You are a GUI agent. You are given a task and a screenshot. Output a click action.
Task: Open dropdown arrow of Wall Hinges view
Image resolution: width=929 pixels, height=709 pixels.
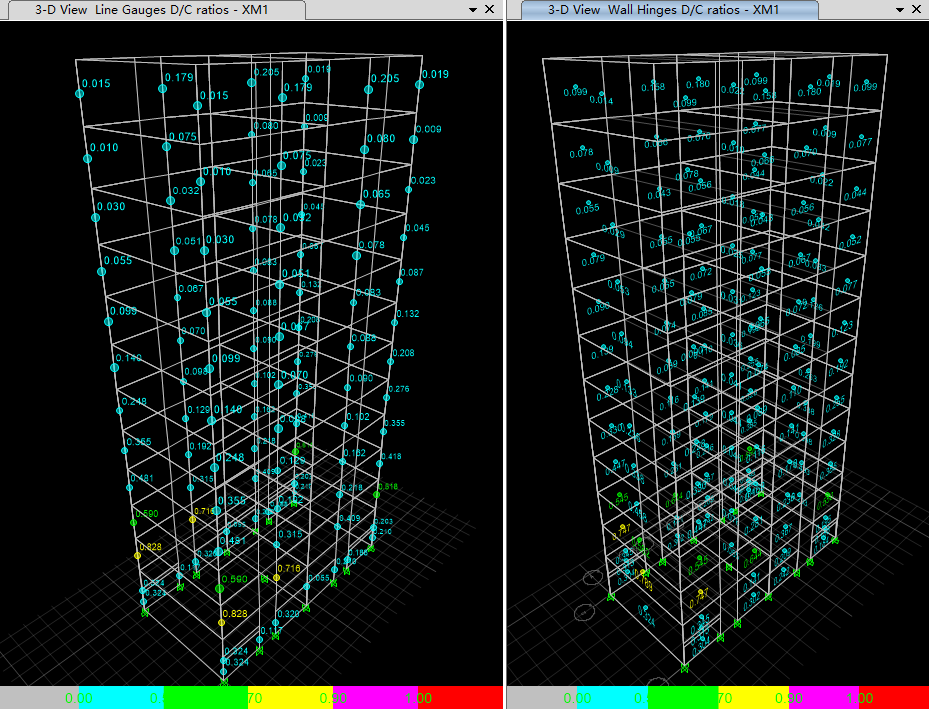tap(900, 9)
